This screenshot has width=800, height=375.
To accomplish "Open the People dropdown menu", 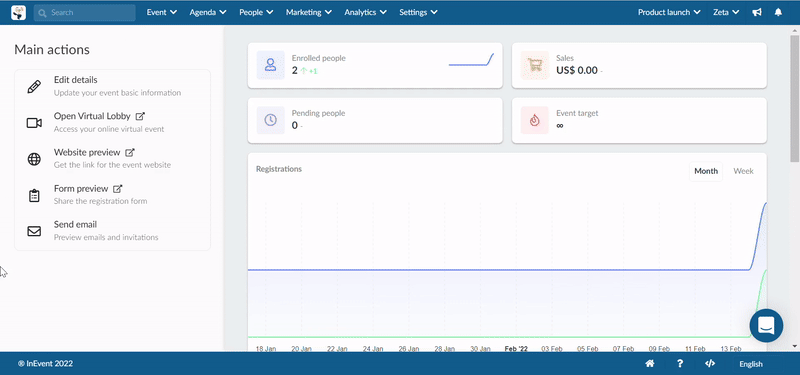I will click(x=256, y=12).
